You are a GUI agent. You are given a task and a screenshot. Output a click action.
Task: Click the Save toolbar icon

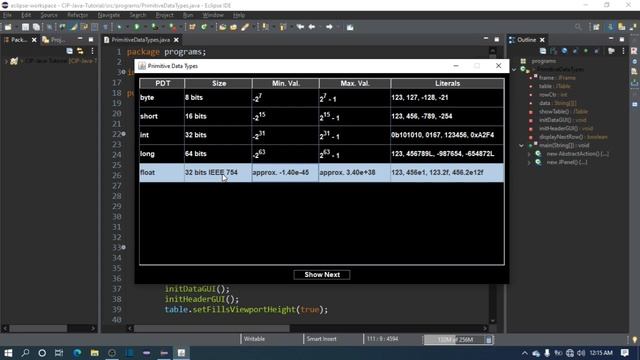25,27
